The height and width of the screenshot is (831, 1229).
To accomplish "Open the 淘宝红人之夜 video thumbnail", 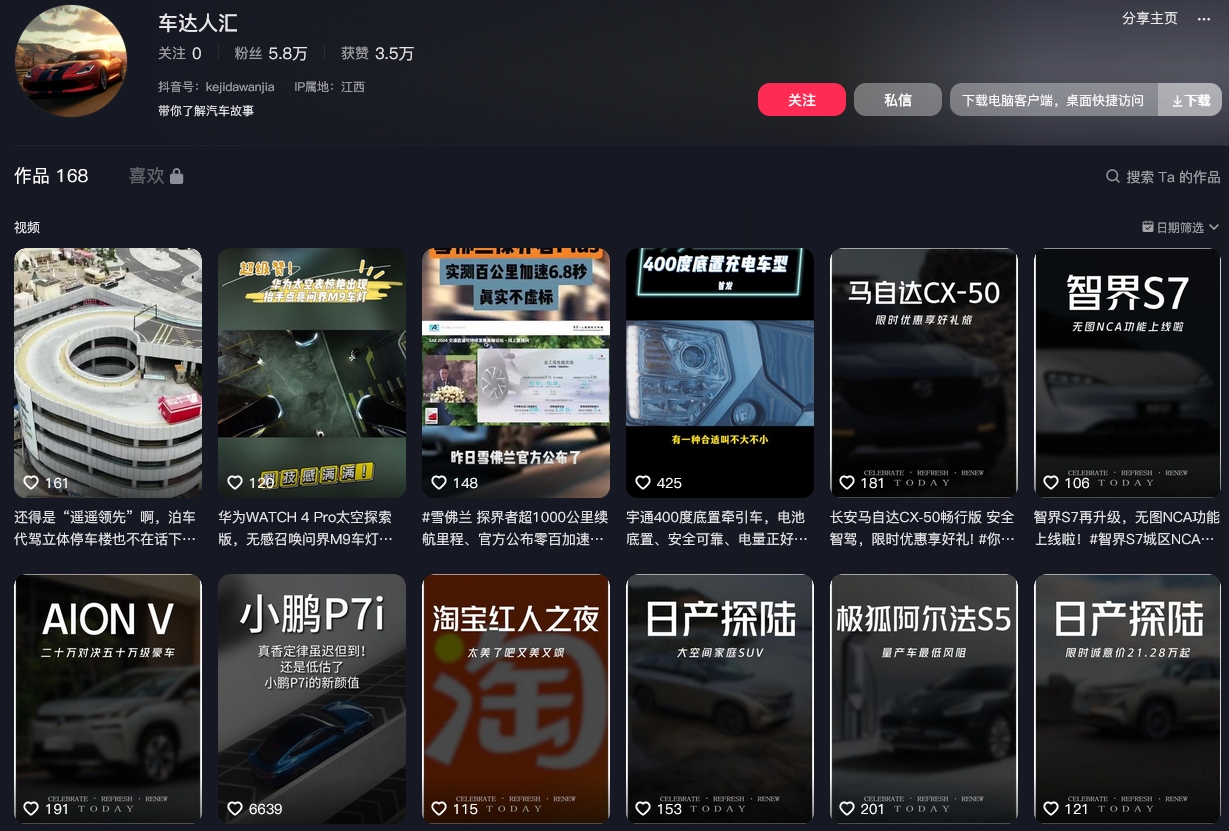I will 516,699.
